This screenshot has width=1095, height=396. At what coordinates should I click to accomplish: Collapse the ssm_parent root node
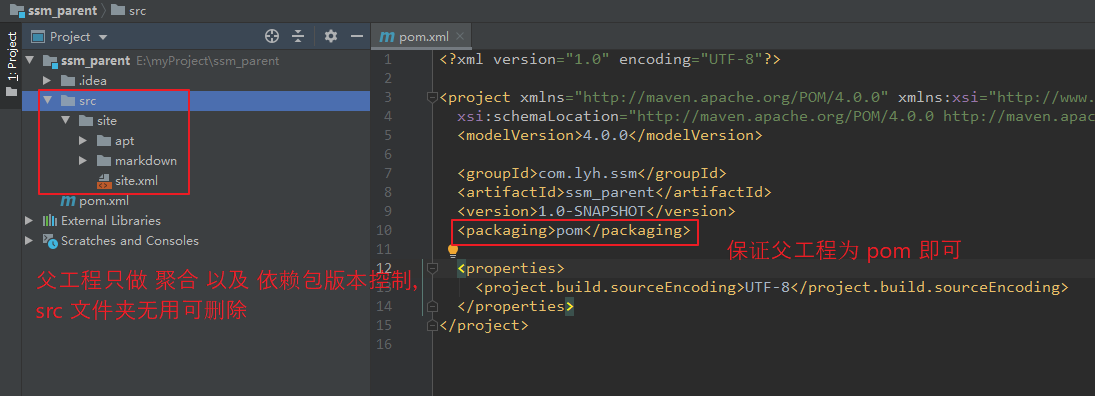(x=29, y=61)
